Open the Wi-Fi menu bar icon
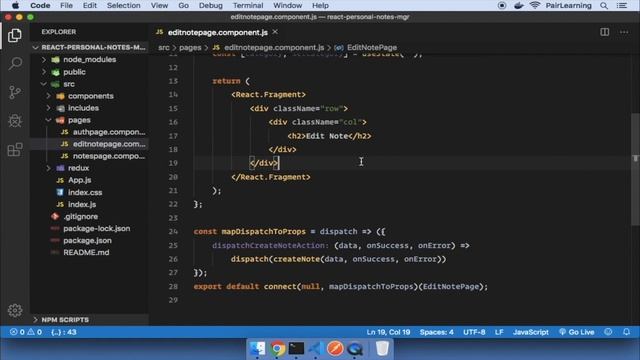This screenshot has height=360, width=640. coord(535,5)
